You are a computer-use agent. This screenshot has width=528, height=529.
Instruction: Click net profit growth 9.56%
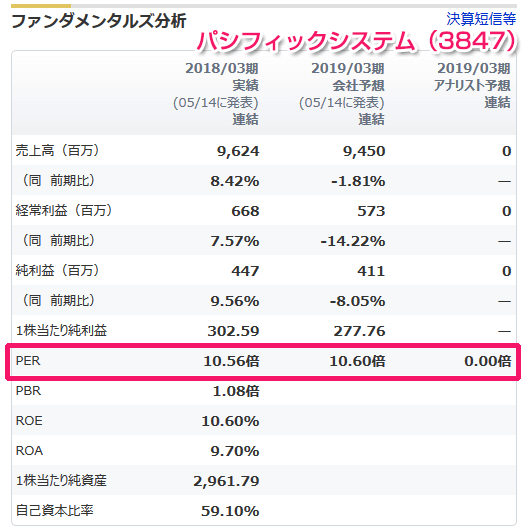click(235, 301)
